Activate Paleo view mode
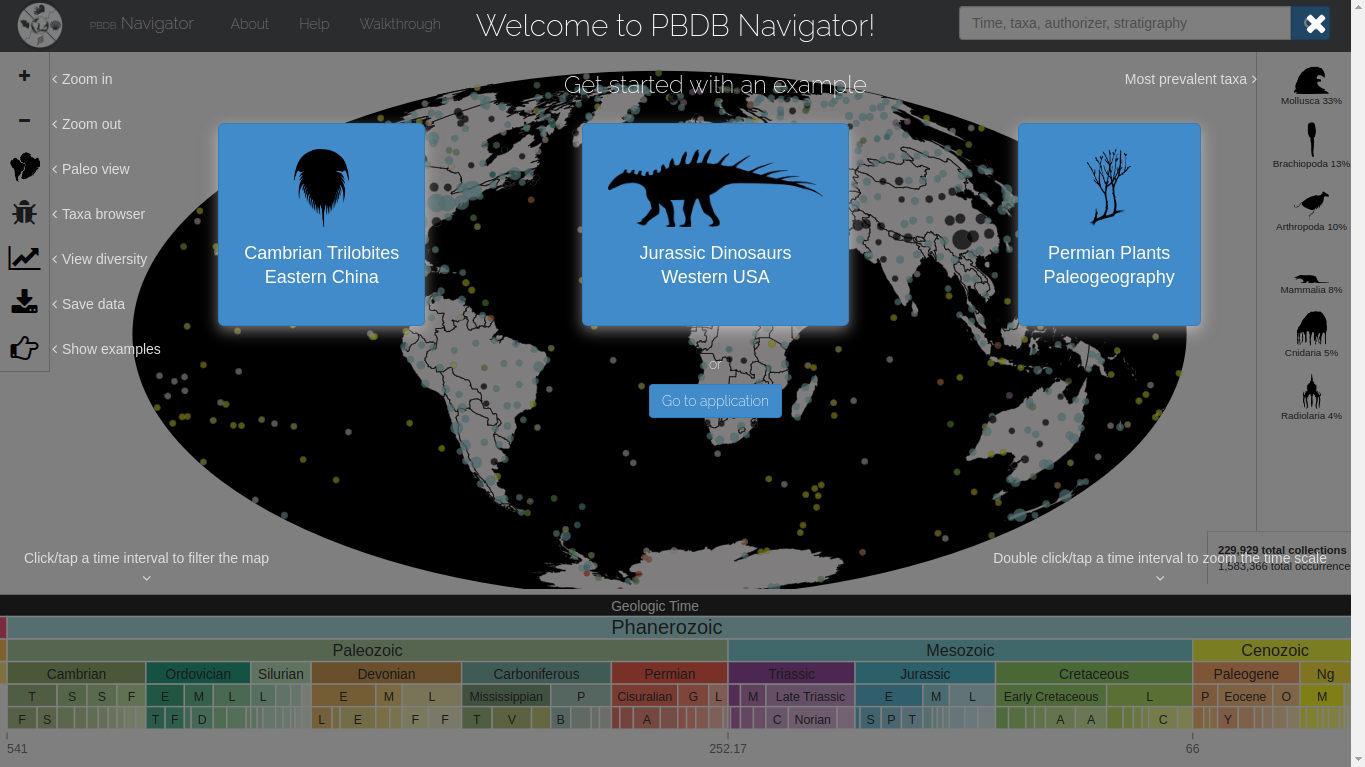Viewport: 1365px width, 767px height. 24,165
